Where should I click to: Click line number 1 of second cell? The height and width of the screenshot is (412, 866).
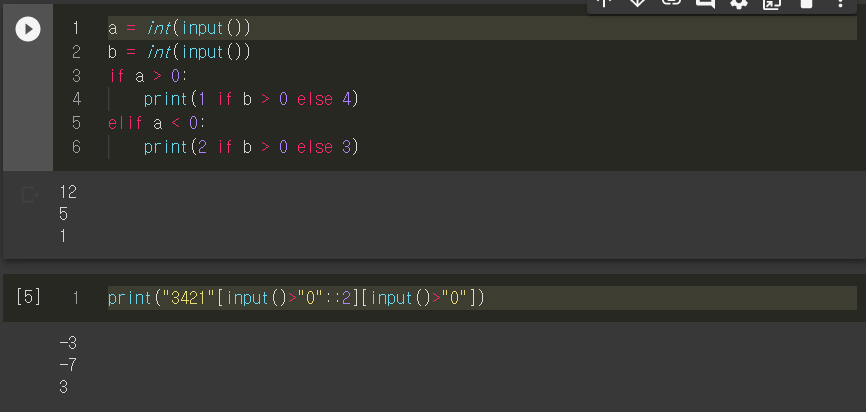tap(76, 298)
